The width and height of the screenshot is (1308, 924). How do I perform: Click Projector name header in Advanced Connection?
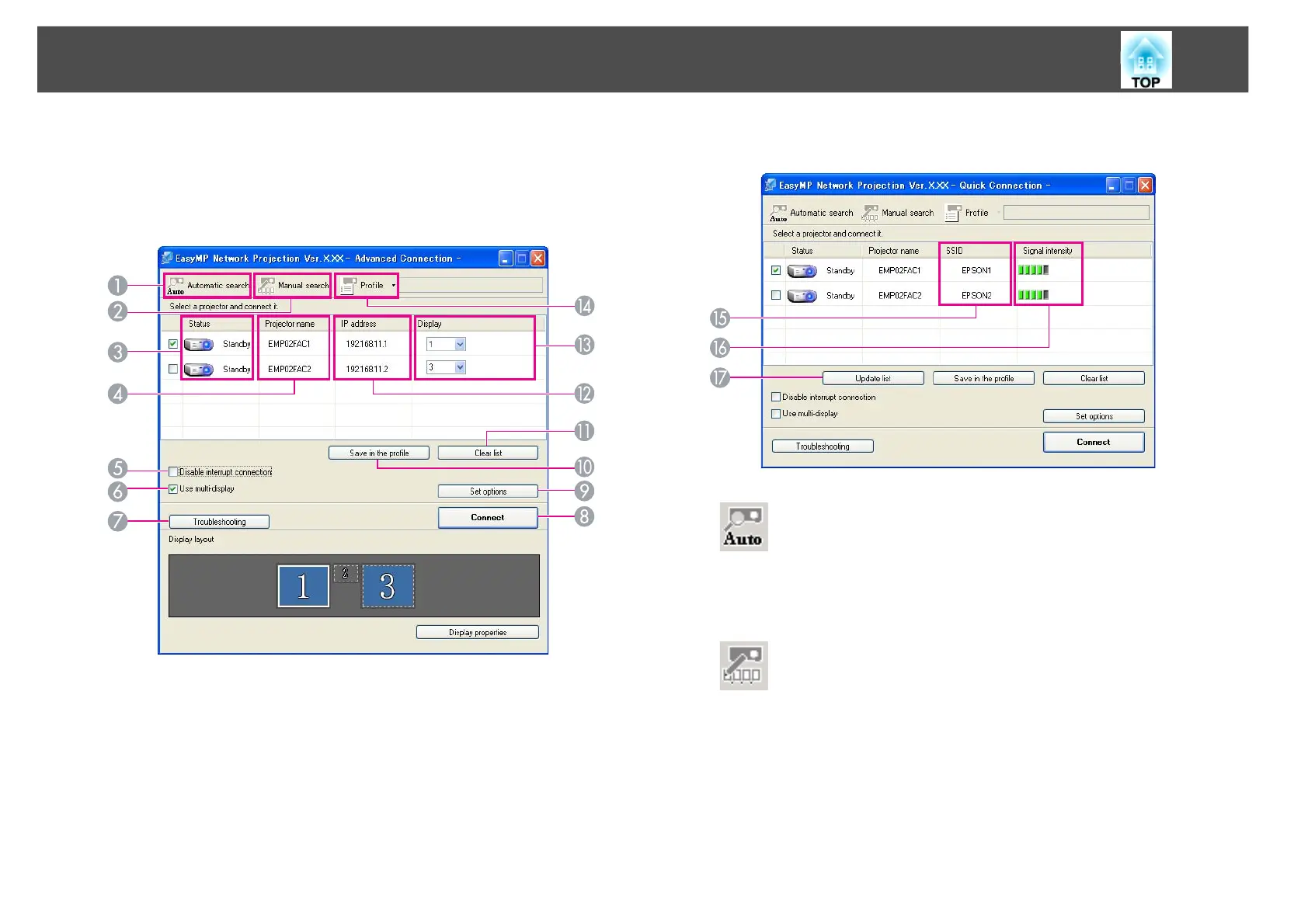(290, 324)
